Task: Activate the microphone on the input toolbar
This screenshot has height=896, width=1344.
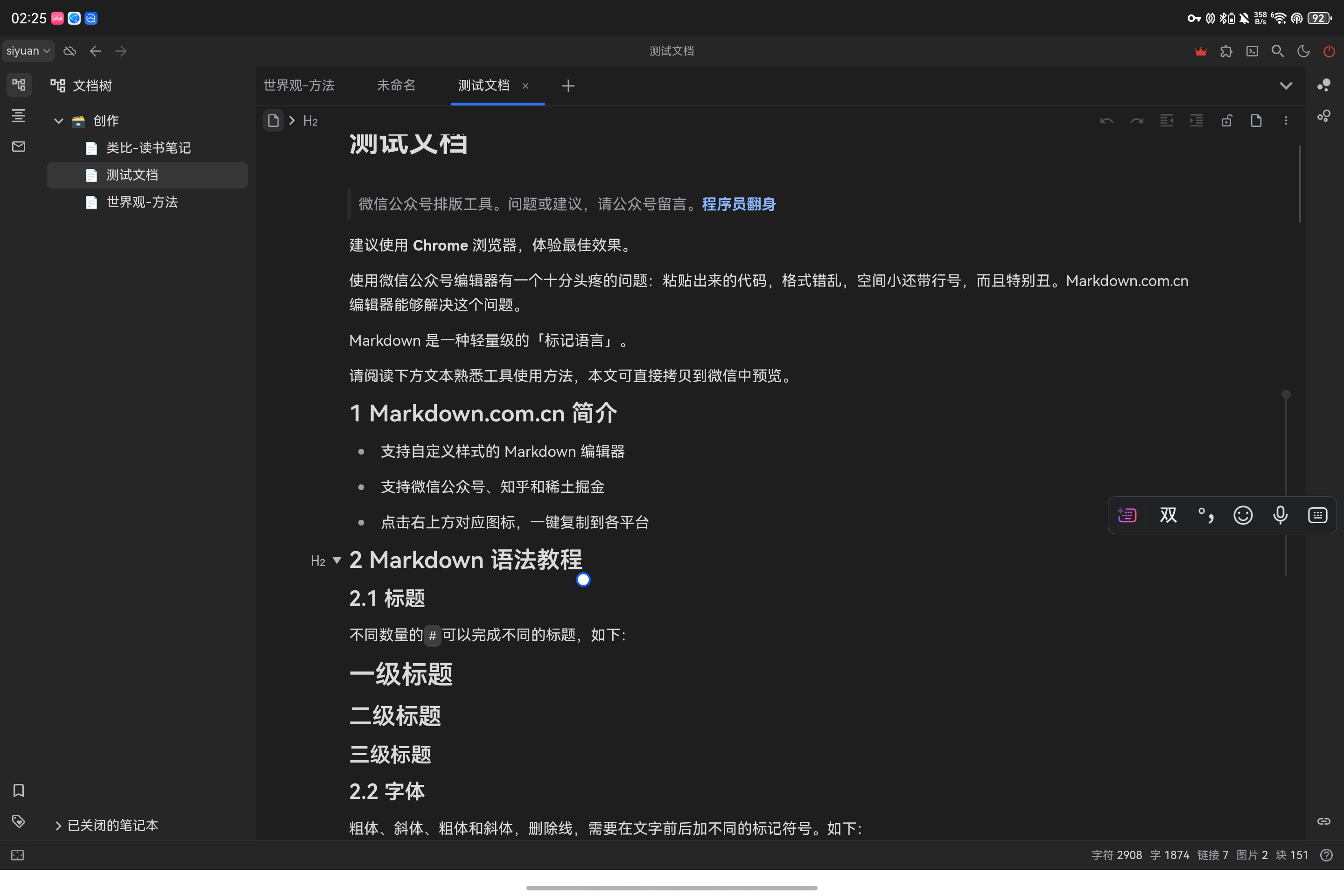Action: (1281, 515)
